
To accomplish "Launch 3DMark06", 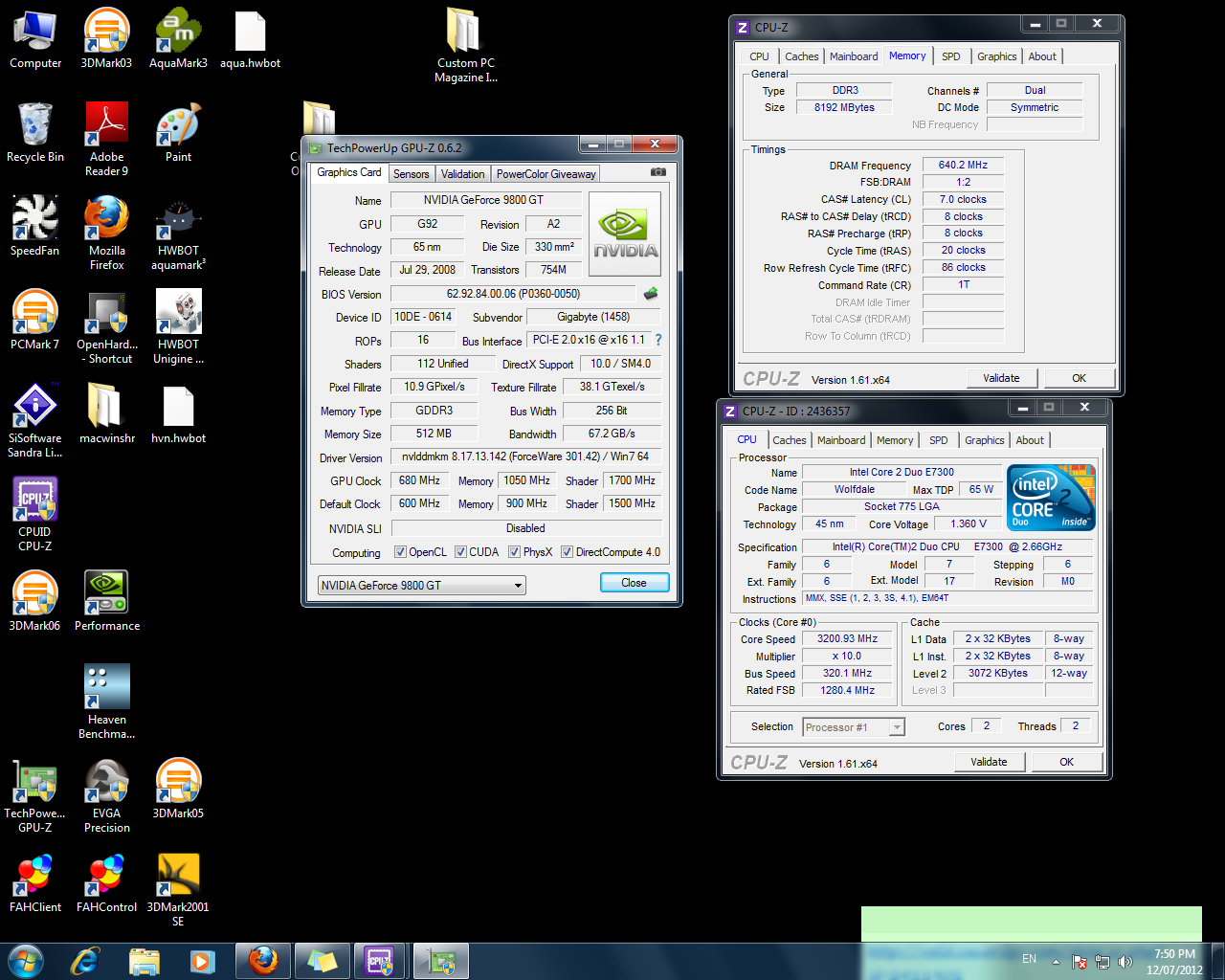I will tap(35, 601).
